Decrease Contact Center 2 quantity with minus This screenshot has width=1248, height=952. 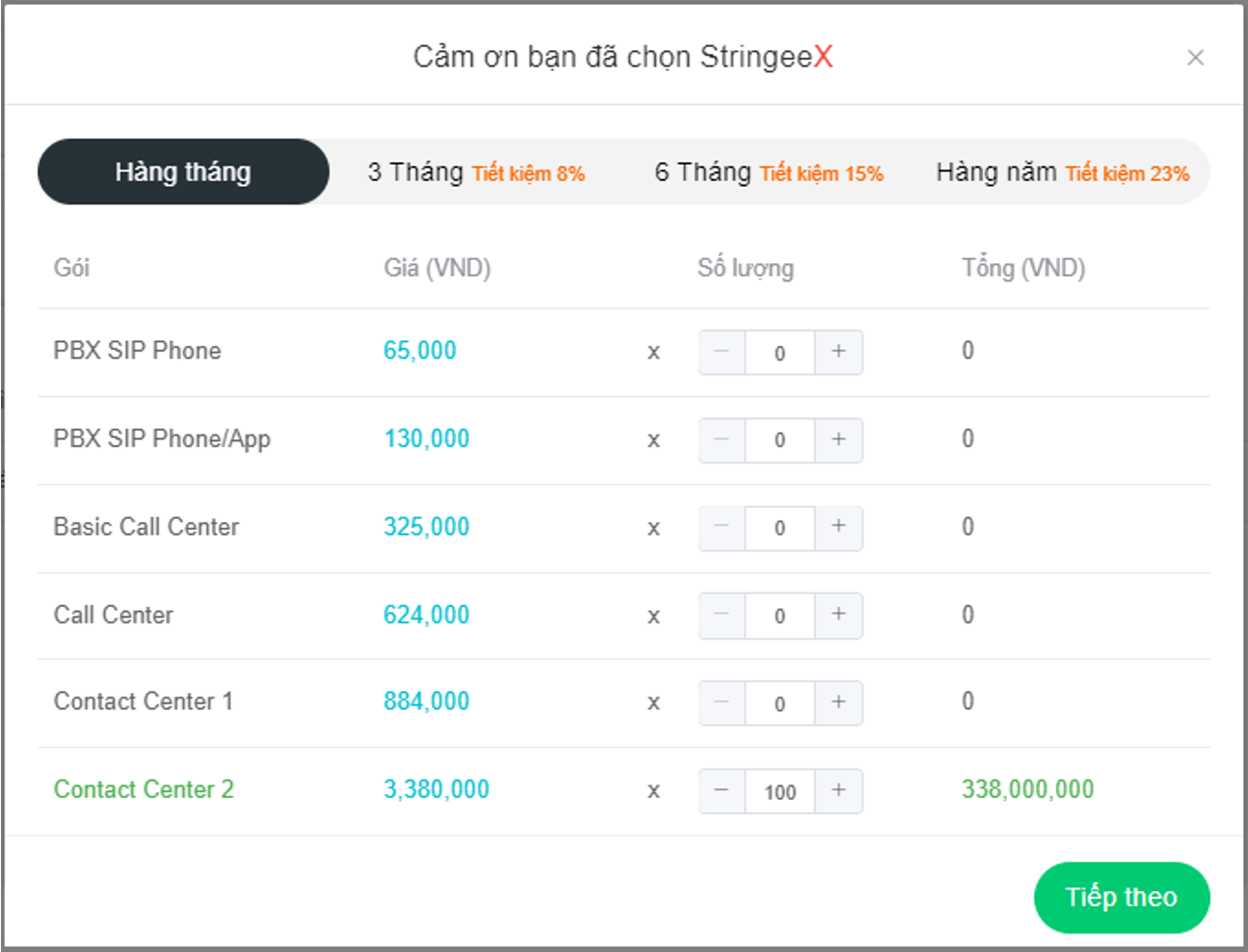pyautogui.click(x=722, y=791)
